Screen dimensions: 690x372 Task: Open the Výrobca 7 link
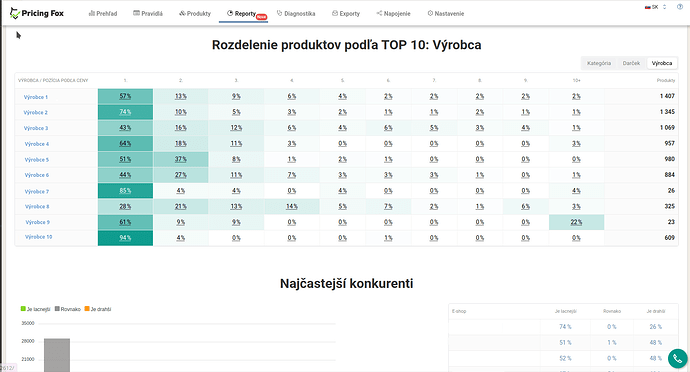[37, 192]
